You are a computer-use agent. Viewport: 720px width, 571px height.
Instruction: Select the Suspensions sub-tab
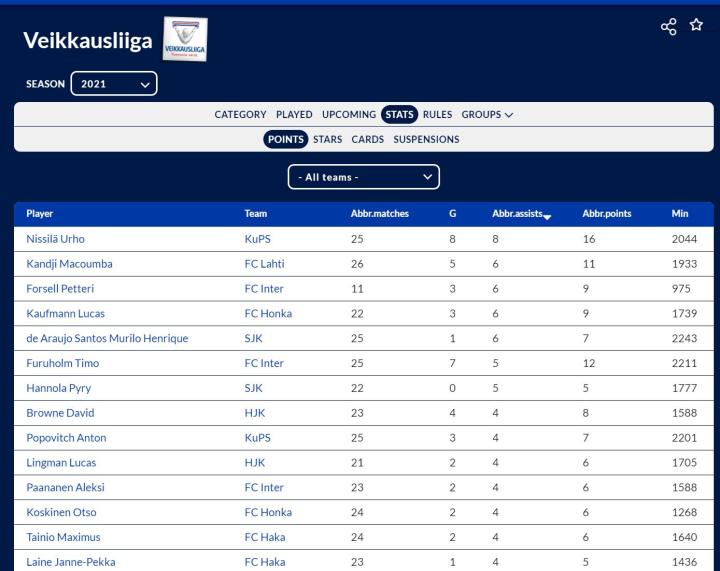(x=426, y=139)
